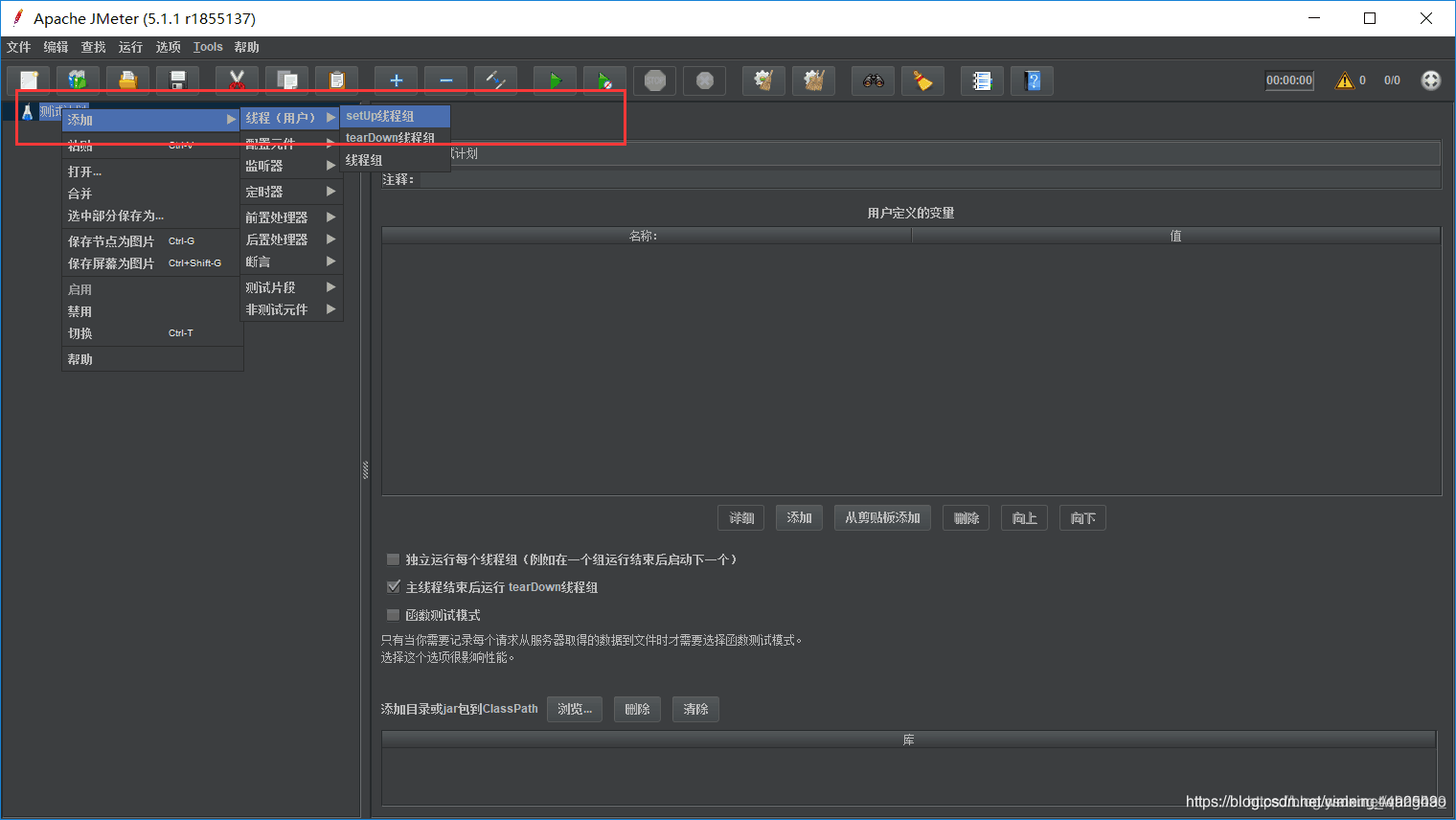Open the 编辑 menu
Viewport: 1456px width, 820px height.
pos(56,47)
